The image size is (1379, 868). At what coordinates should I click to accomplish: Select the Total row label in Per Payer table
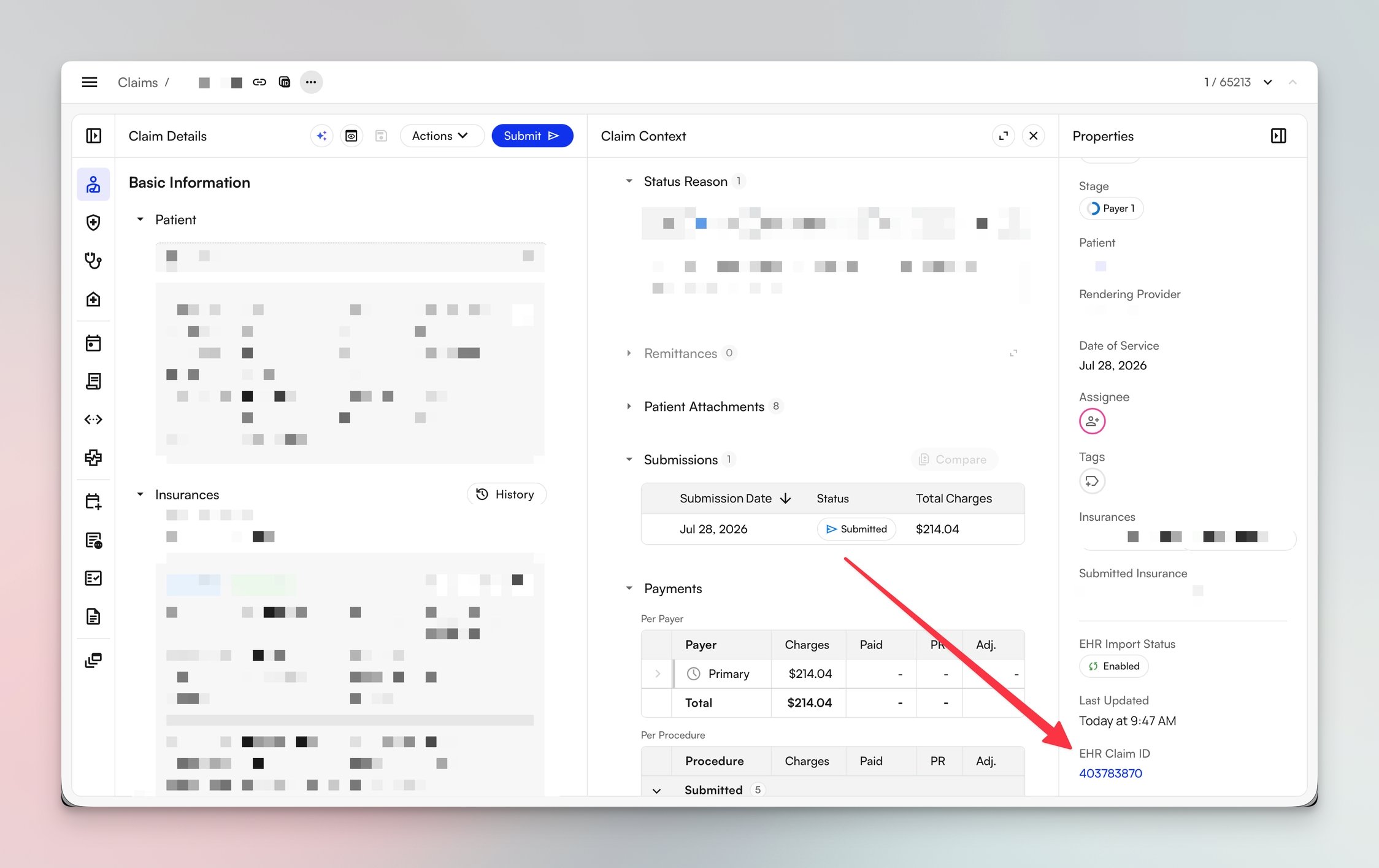pos(699,703)
